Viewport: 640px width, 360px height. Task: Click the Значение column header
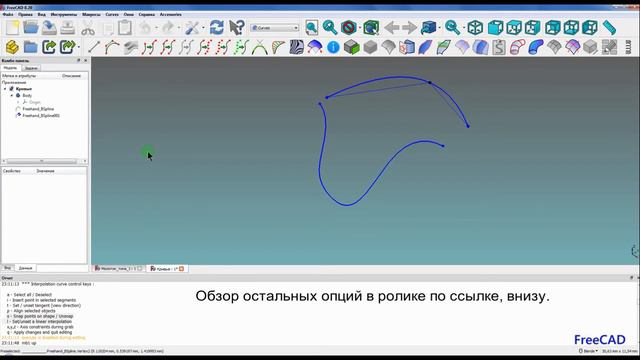(45, 171)
